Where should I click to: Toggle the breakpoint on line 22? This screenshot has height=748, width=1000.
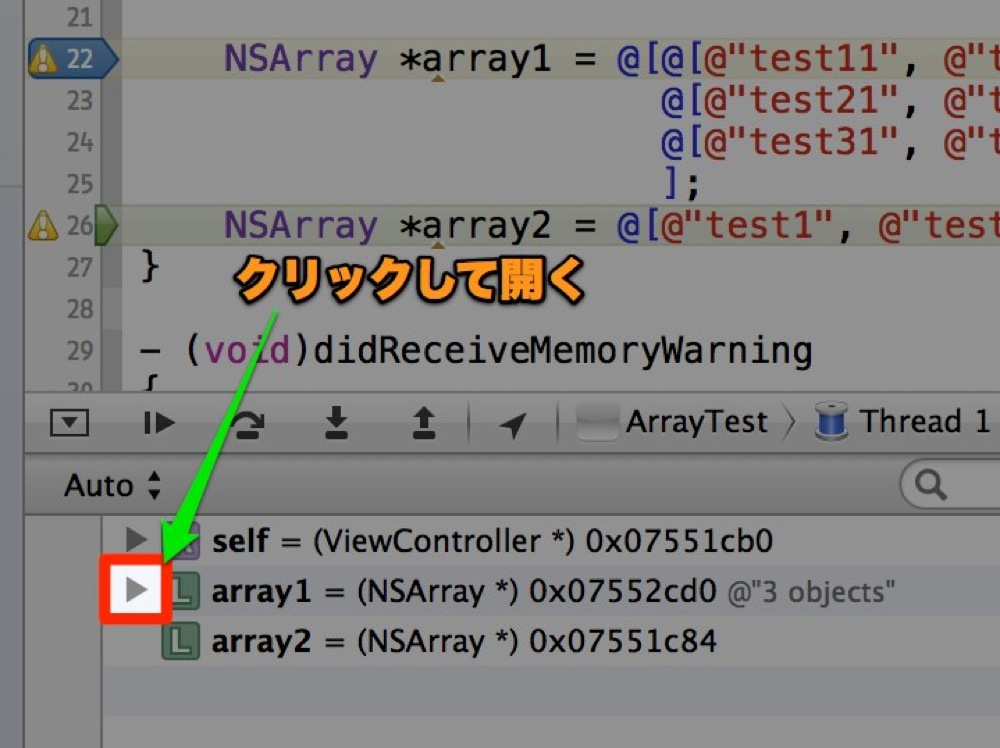tap(73, 59)
